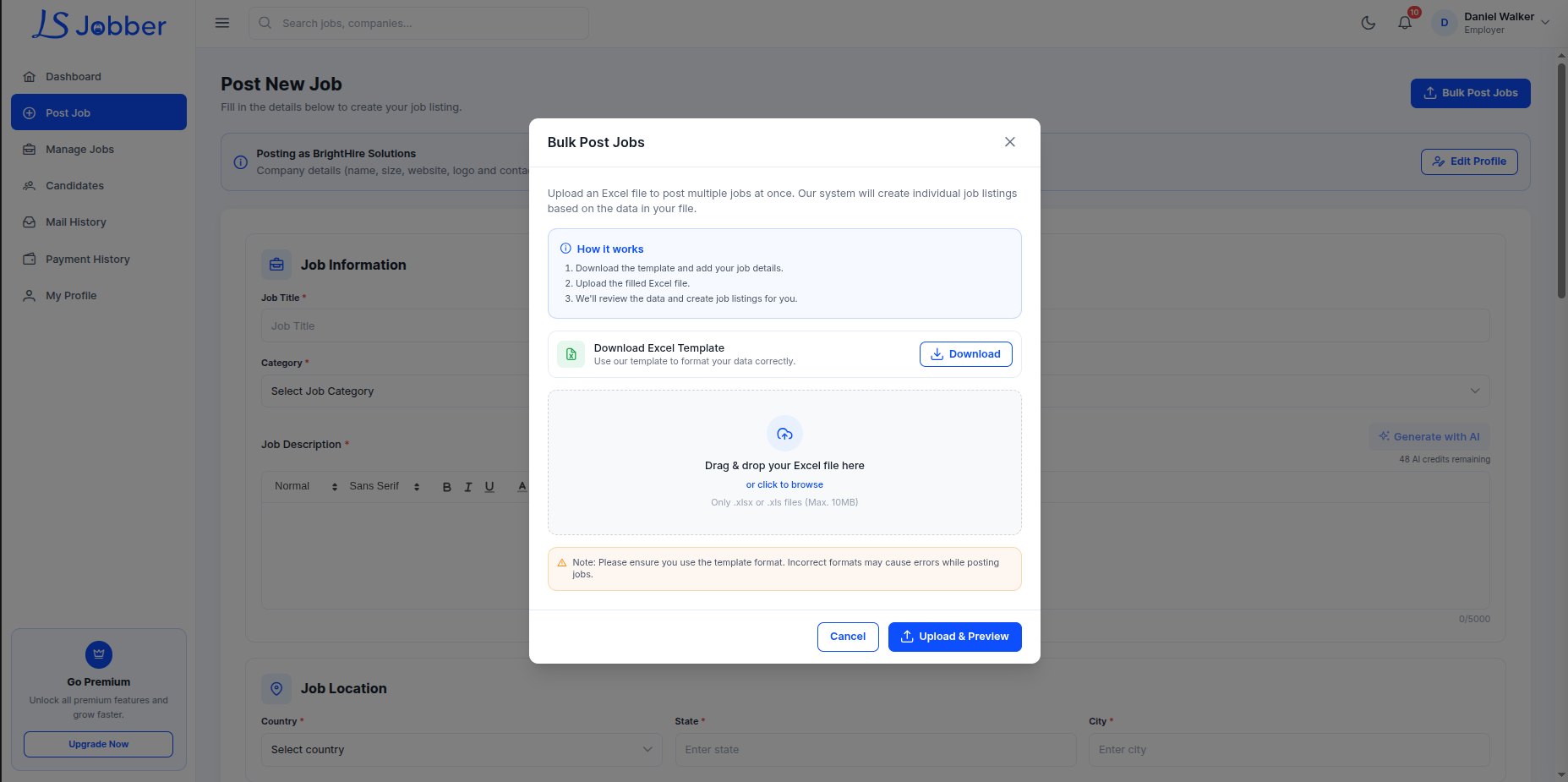
Task: Open the Select country dropdown
Action: pyautogui.click(x=462, y=750)
